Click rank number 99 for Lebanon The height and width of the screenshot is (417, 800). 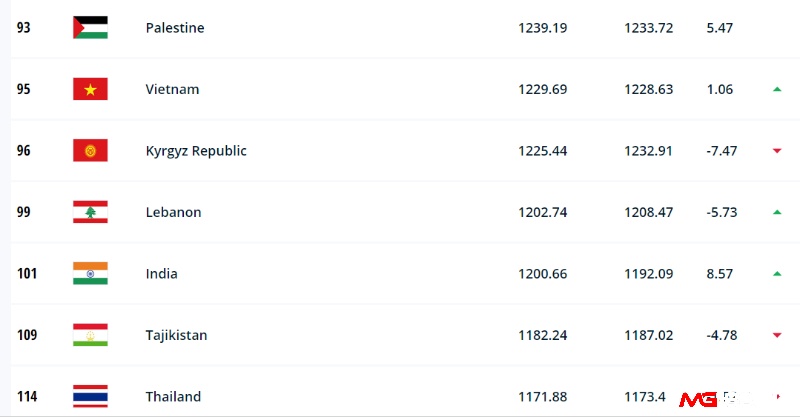tap(23, 212)
